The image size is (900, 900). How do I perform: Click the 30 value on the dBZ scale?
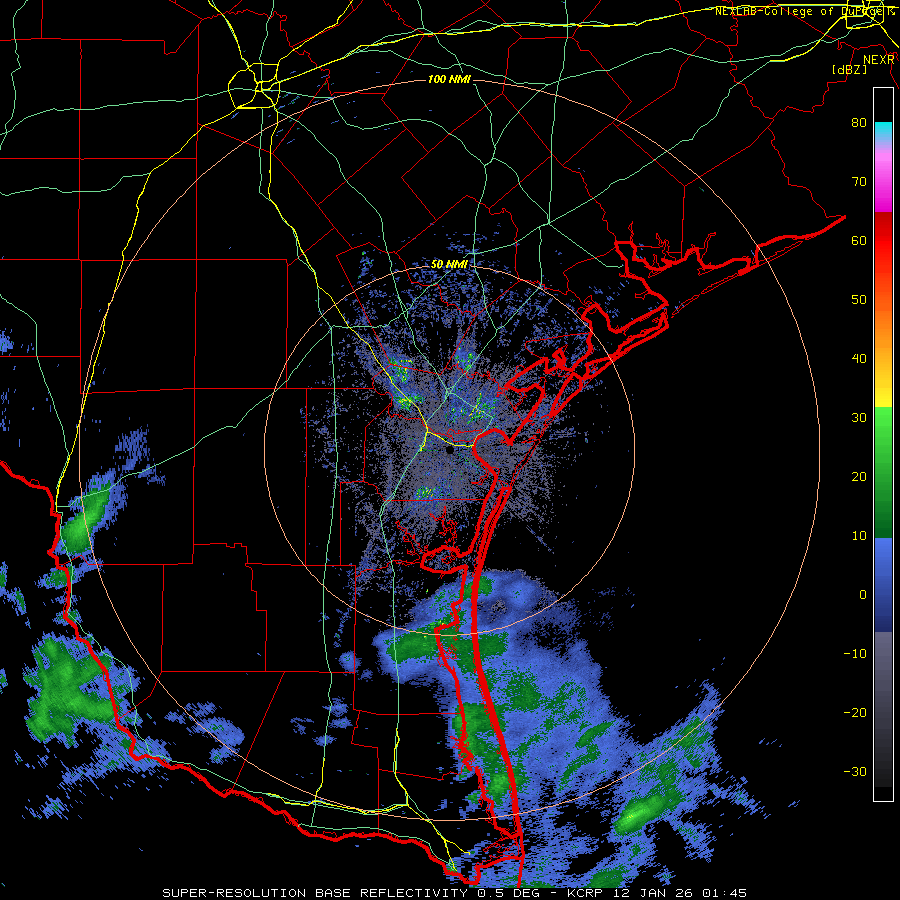click(x=859, y=417)
